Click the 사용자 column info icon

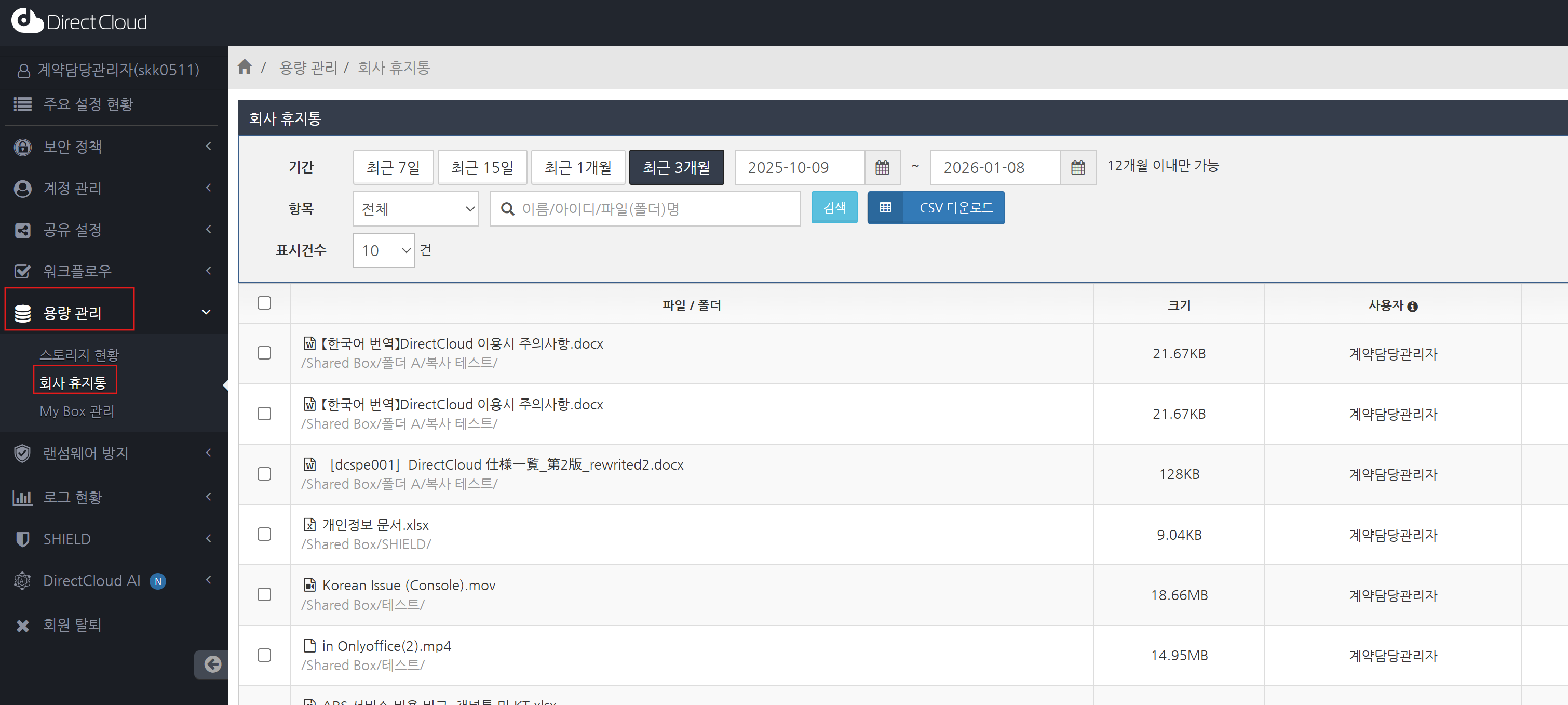tap(1412, 307)
